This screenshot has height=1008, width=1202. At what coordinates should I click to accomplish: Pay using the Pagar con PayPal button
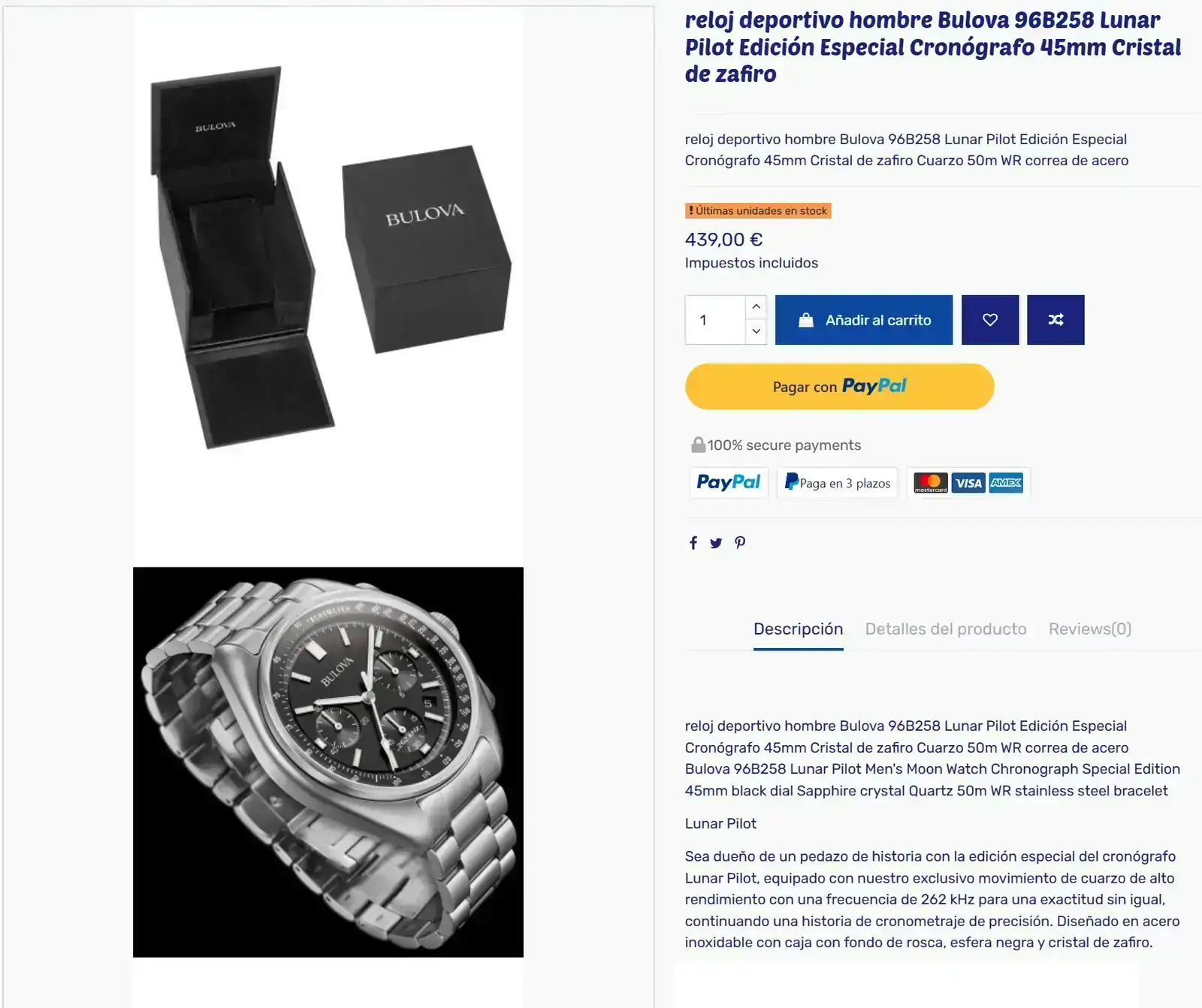pyautogui.click(x=839, y=387)
